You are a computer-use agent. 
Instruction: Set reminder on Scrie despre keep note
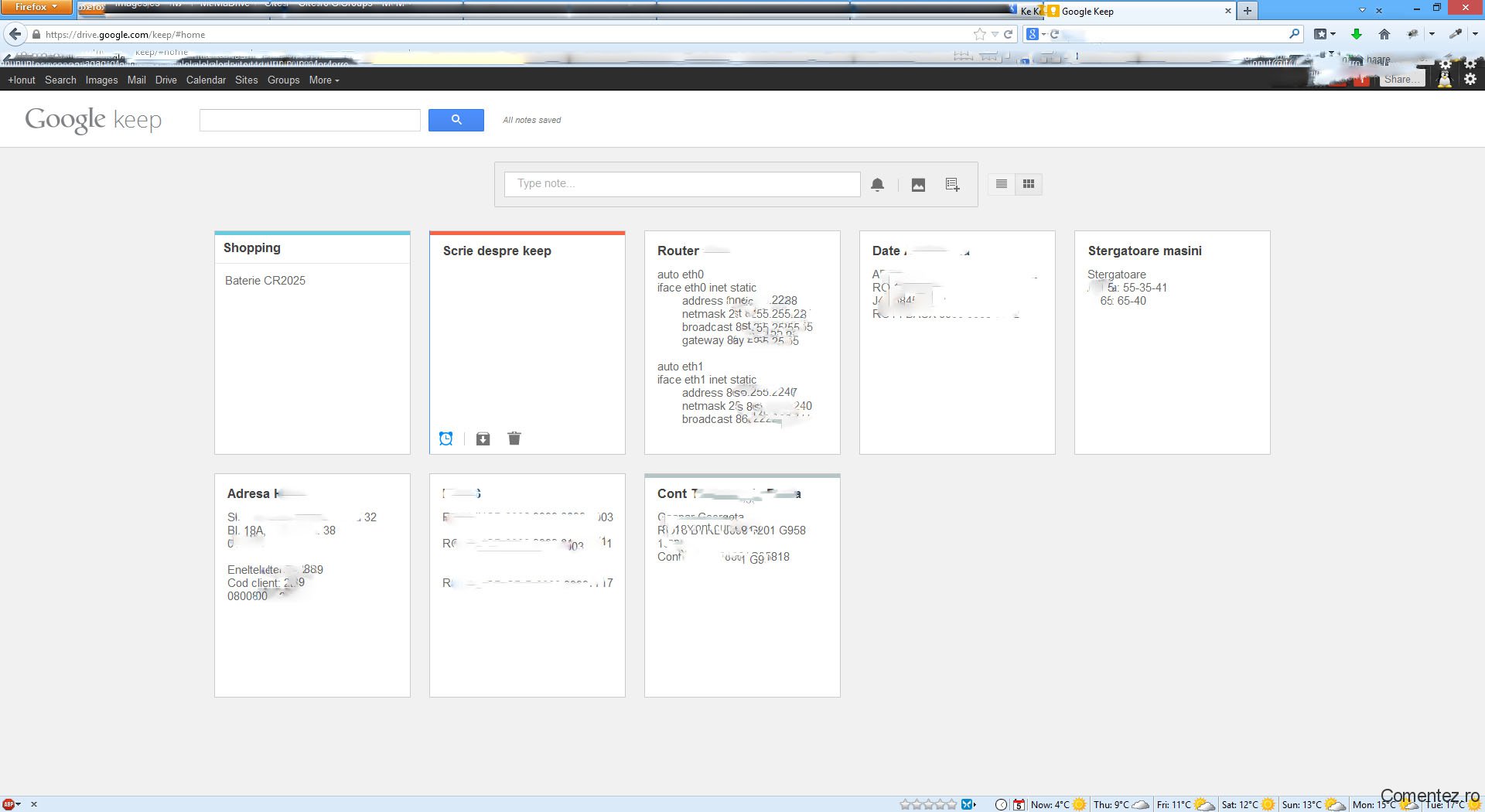click(x=446, y=438)
